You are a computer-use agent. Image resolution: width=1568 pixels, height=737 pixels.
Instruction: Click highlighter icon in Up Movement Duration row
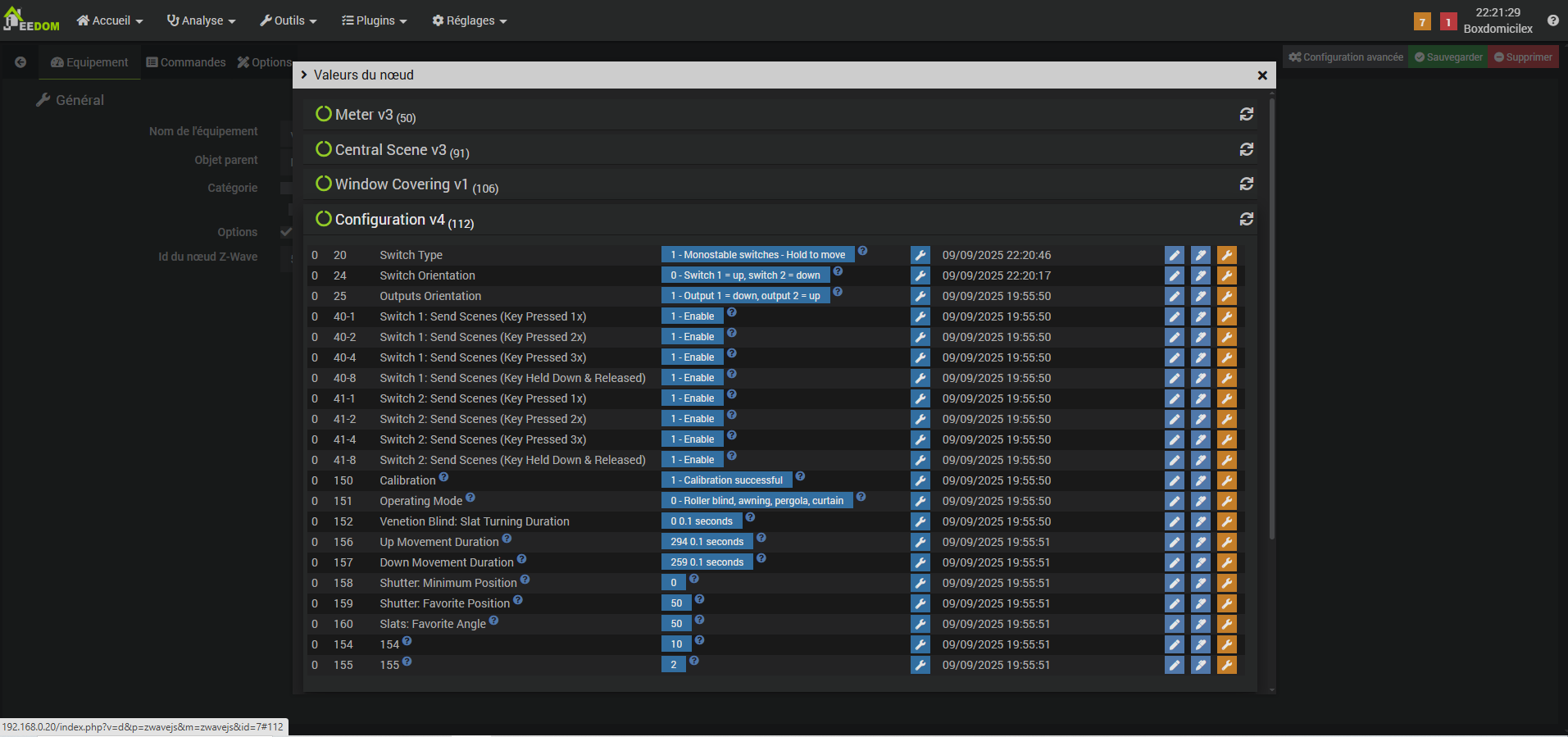(x=1200, y=542)
